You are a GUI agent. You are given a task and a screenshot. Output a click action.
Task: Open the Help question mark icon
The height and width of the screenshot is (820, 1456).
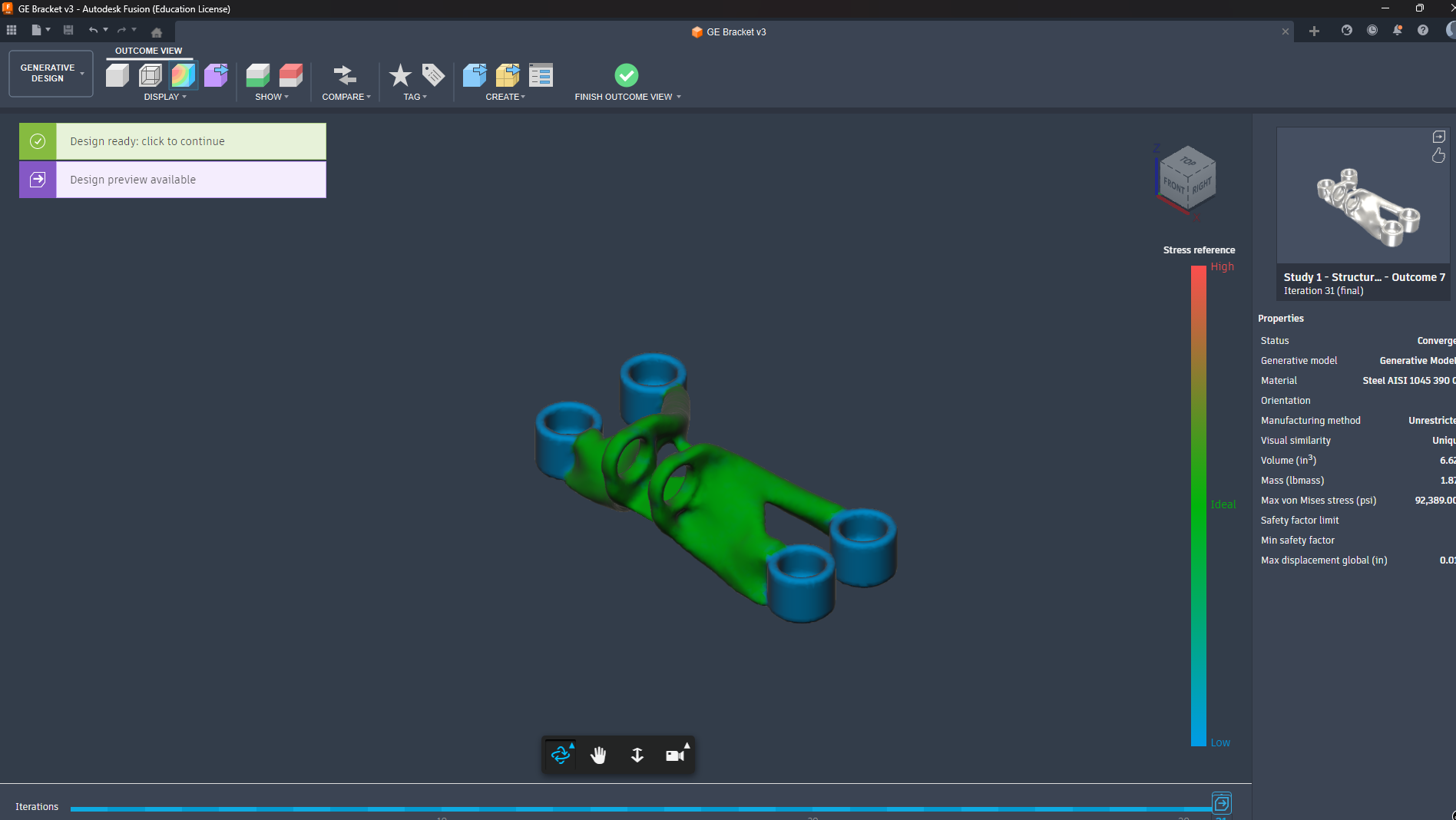click(1423, 31)
